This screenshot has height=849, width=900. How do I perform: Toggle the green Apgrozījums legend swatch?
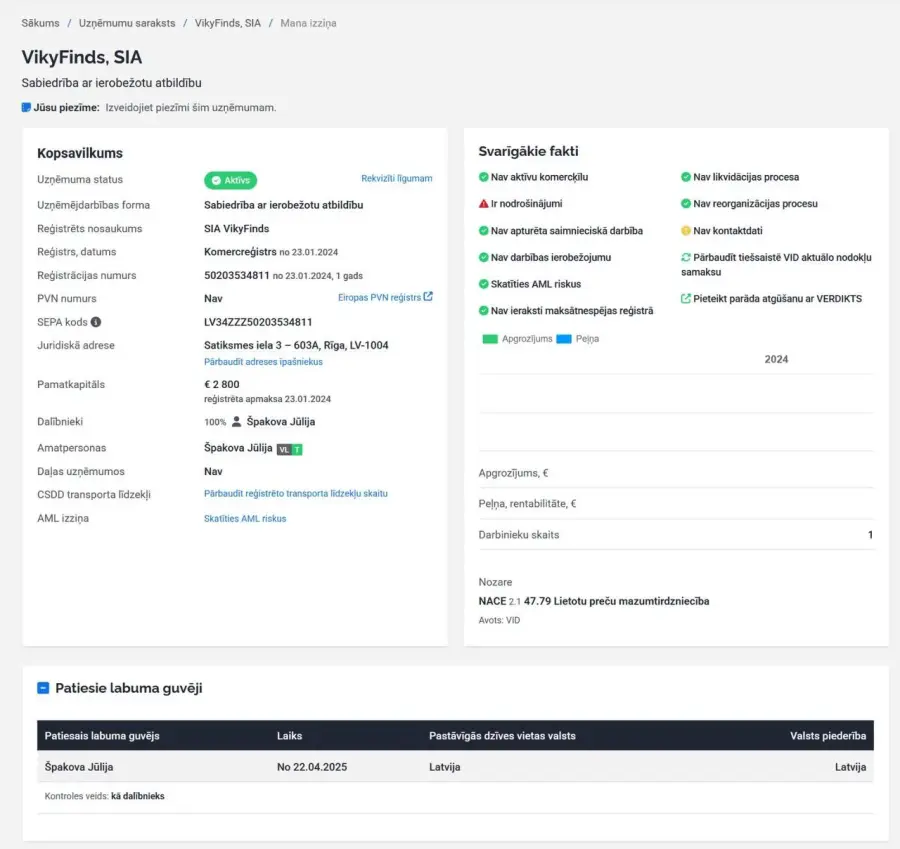(x=490, y=339)
